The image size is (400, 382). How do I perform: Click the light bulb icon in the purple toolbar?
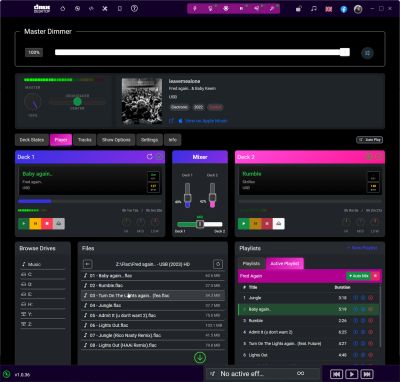tap(210, 9)
